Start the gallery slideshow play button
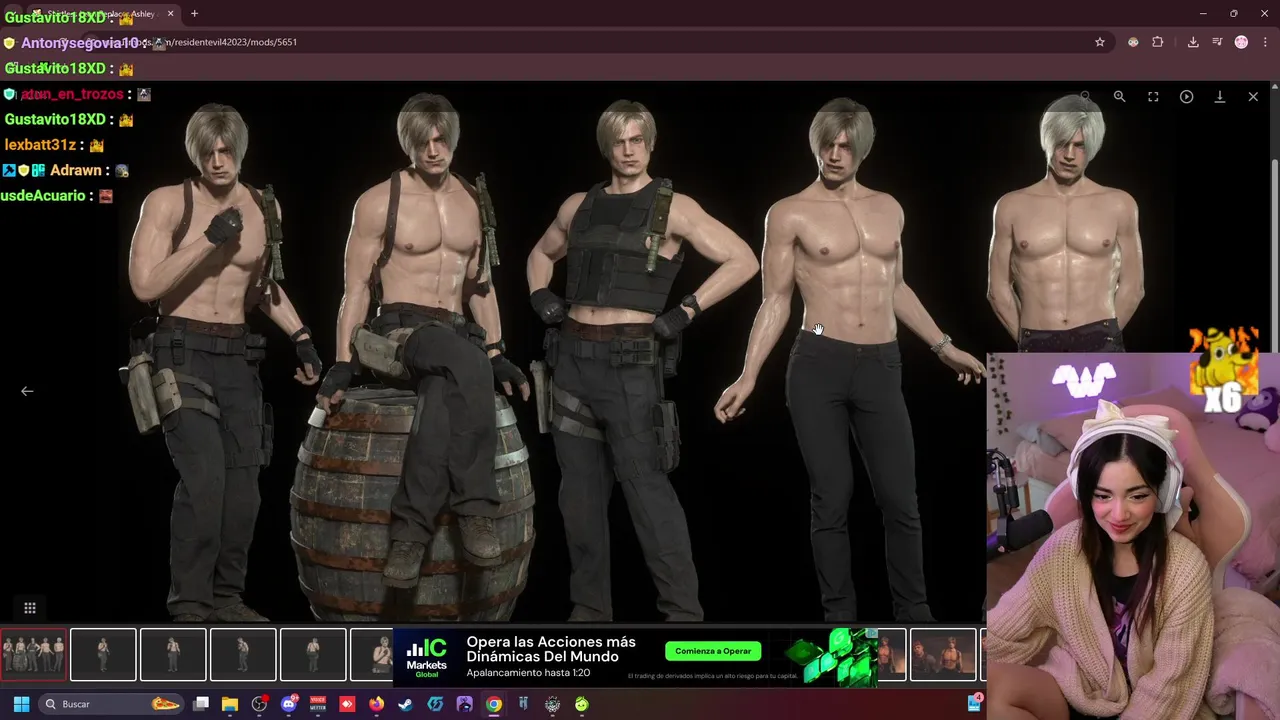 1186,97
